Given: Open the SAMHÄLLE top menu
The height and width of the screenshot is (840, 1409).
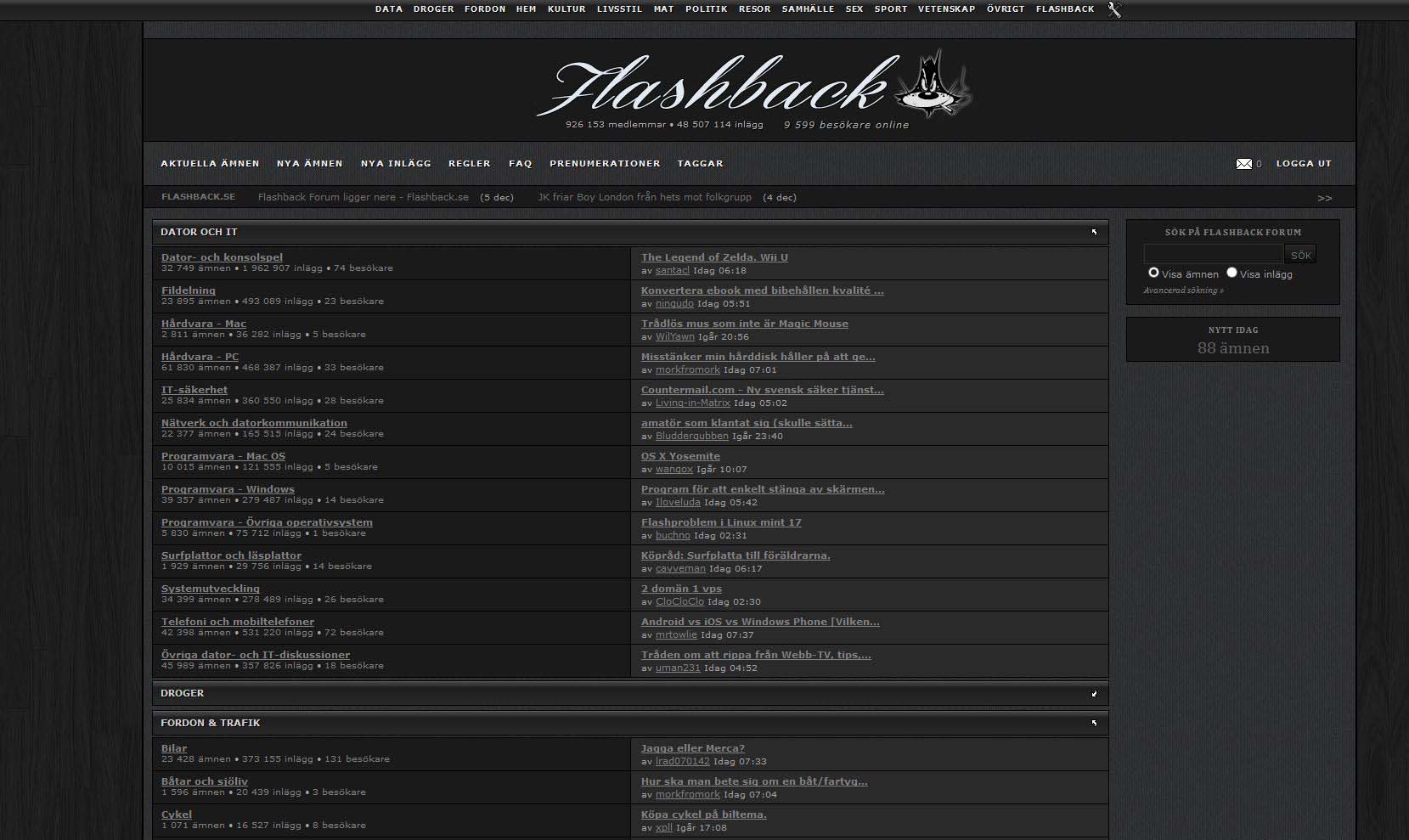Looking at the screenshot, I should tap(809, 9).
